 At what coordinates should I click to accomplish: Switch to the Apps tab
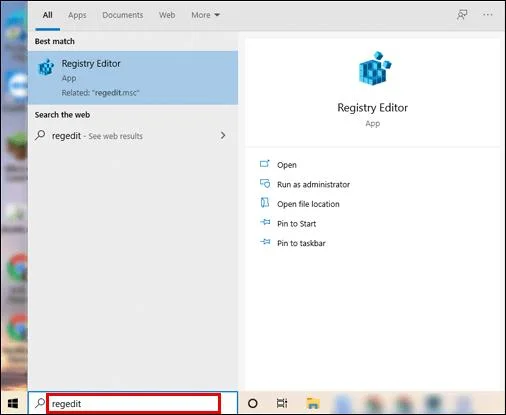(77, 15)
